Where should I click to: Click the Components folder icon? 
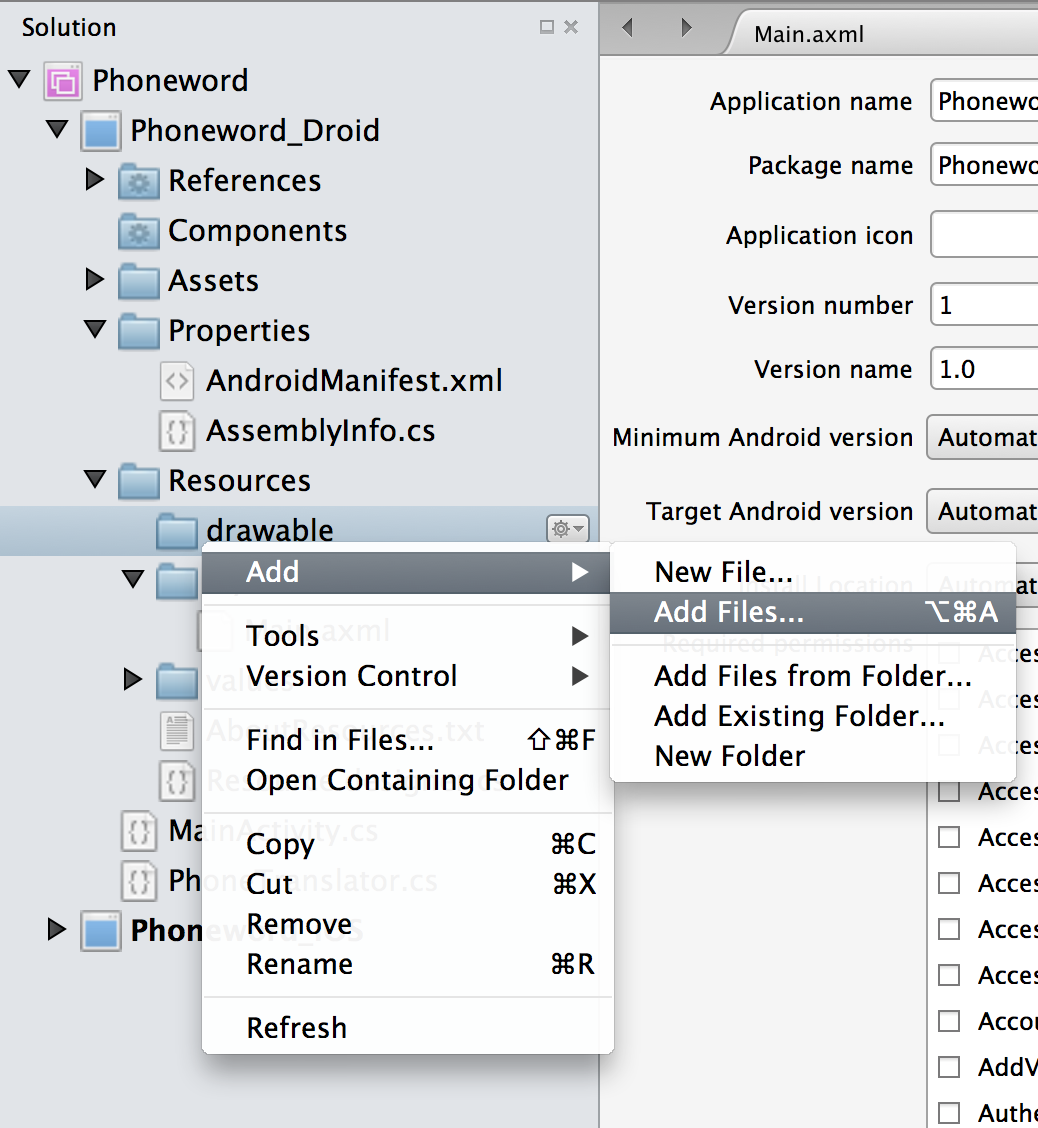[x=138, y=231]
